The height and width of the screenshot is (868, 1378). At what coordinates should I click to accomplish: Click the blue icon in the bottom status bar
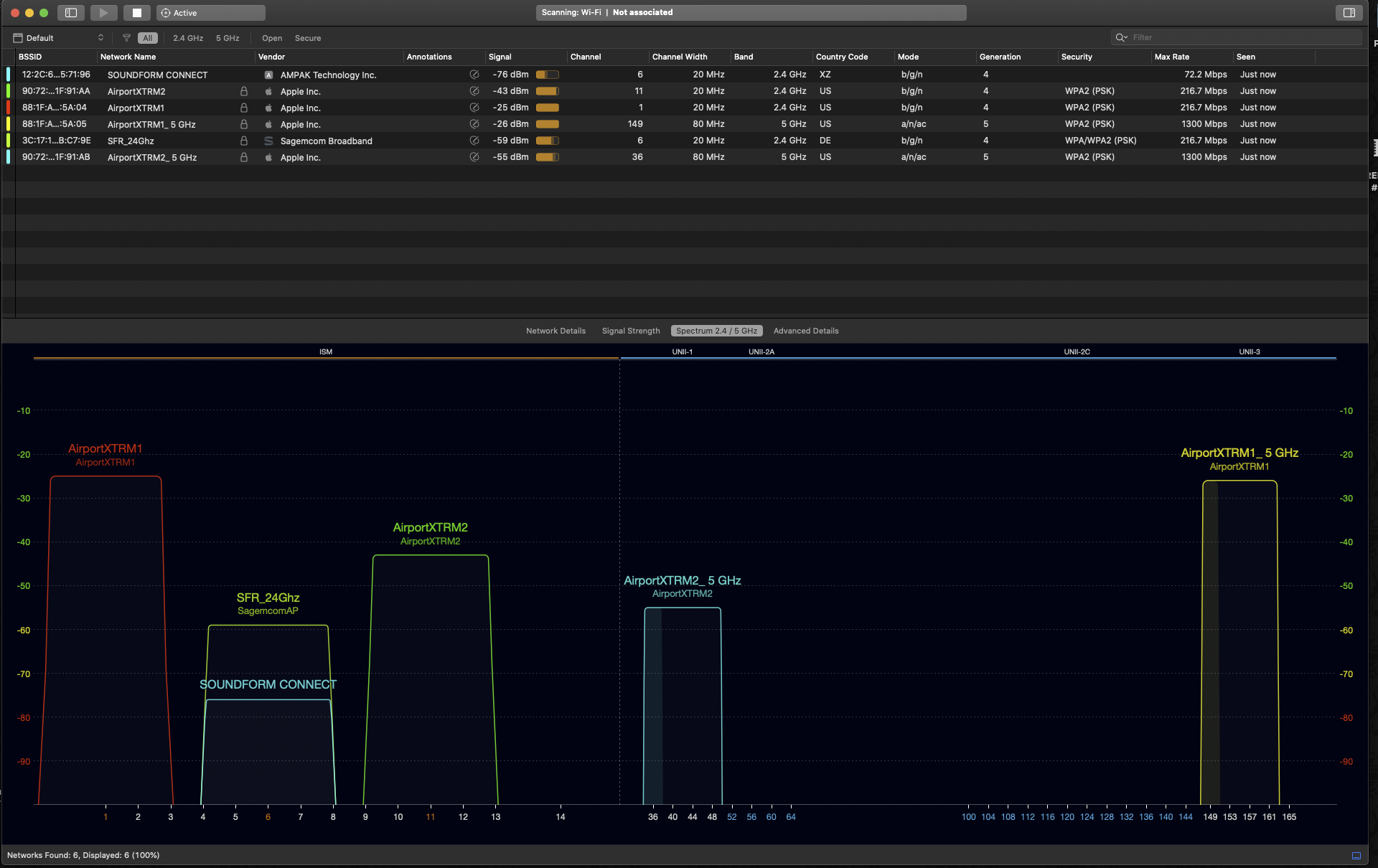point(1356,855)
